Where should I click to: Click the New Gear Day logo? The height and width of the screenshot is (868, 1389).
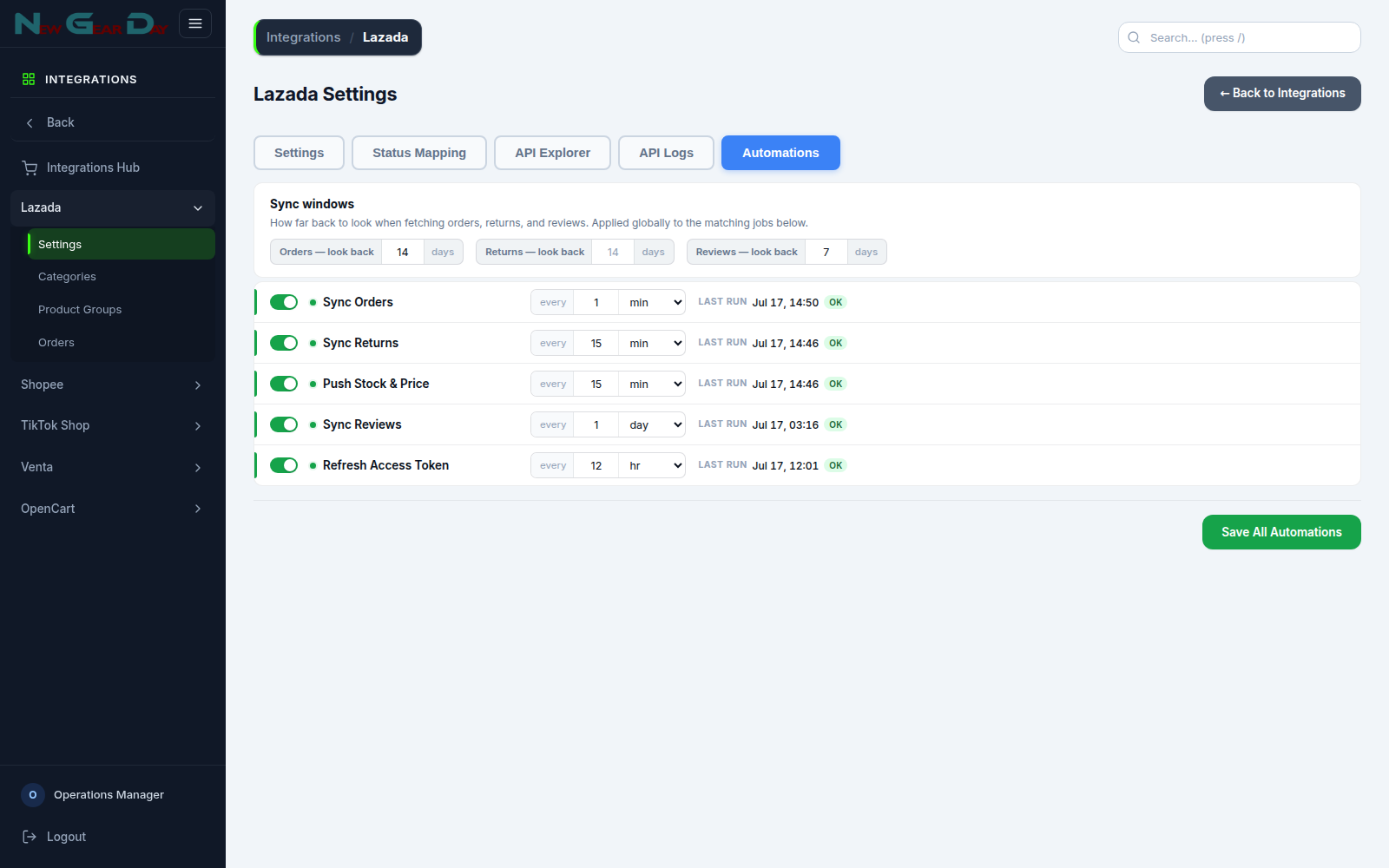(90, 24)
